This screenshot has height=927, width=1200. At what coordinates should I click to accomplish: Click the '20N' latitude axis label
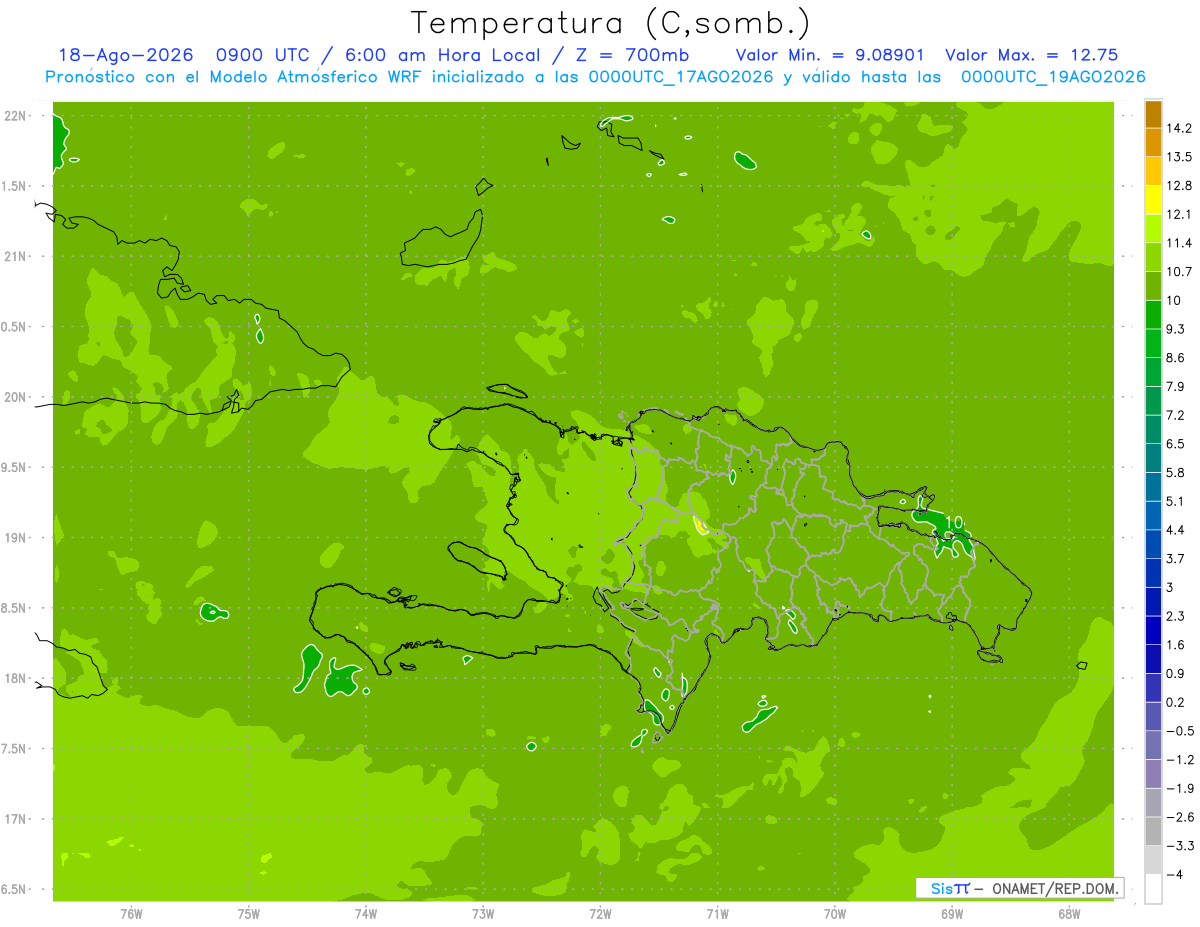(x=17, y=398)
